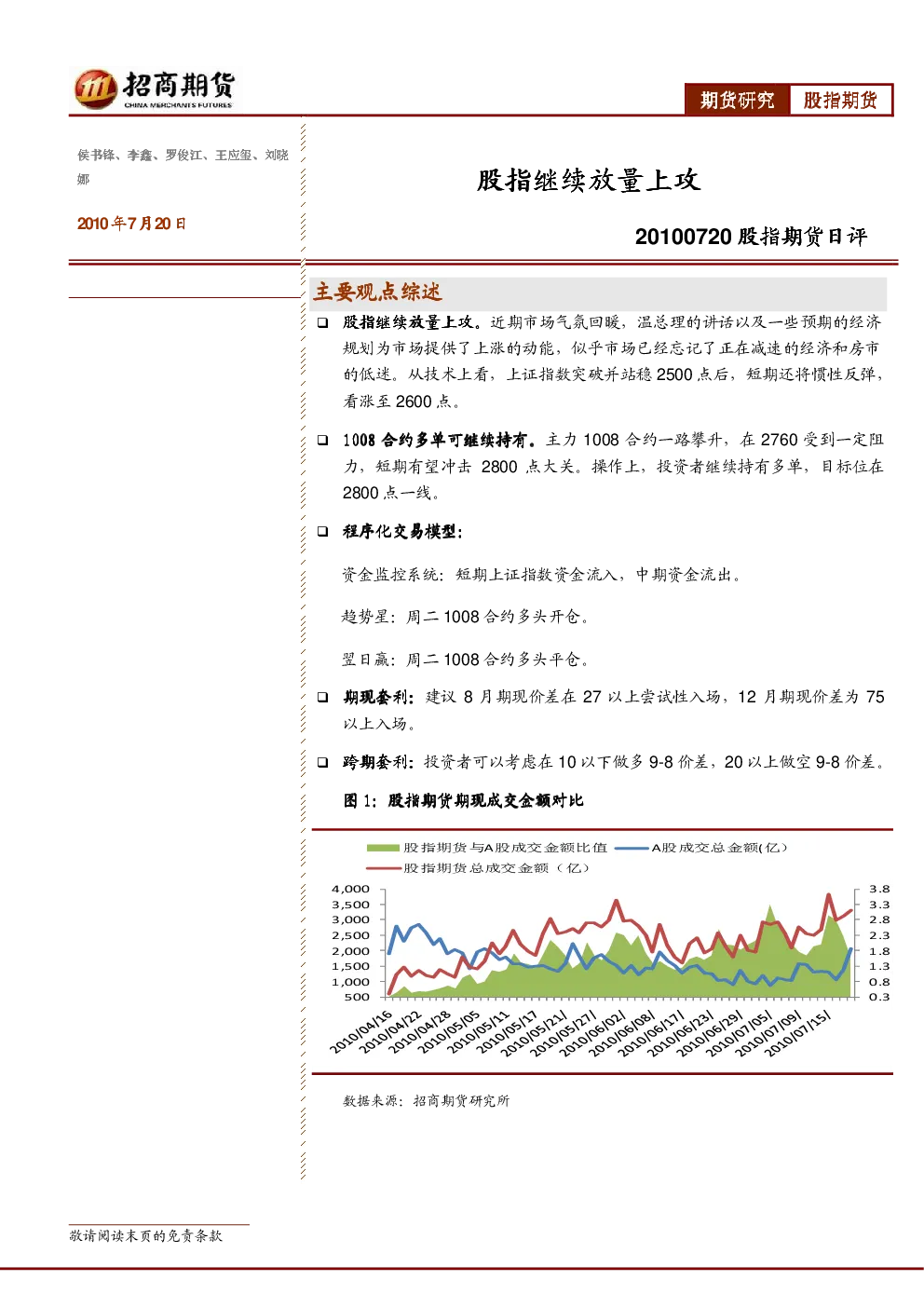Click the red legend line for 股指期货总成交金额
This screenshot has width=924, height=1307.
383,868
